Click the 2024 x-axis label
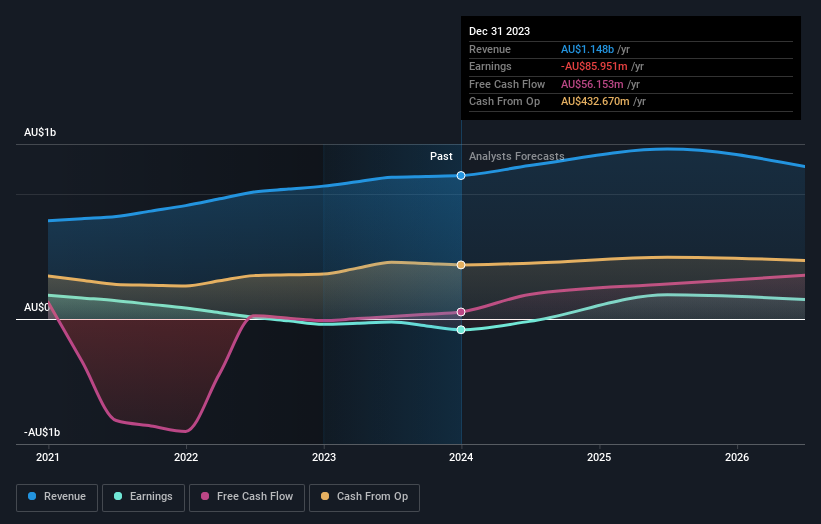This screenshot has width=821, height=524. (x=461, y=458)
